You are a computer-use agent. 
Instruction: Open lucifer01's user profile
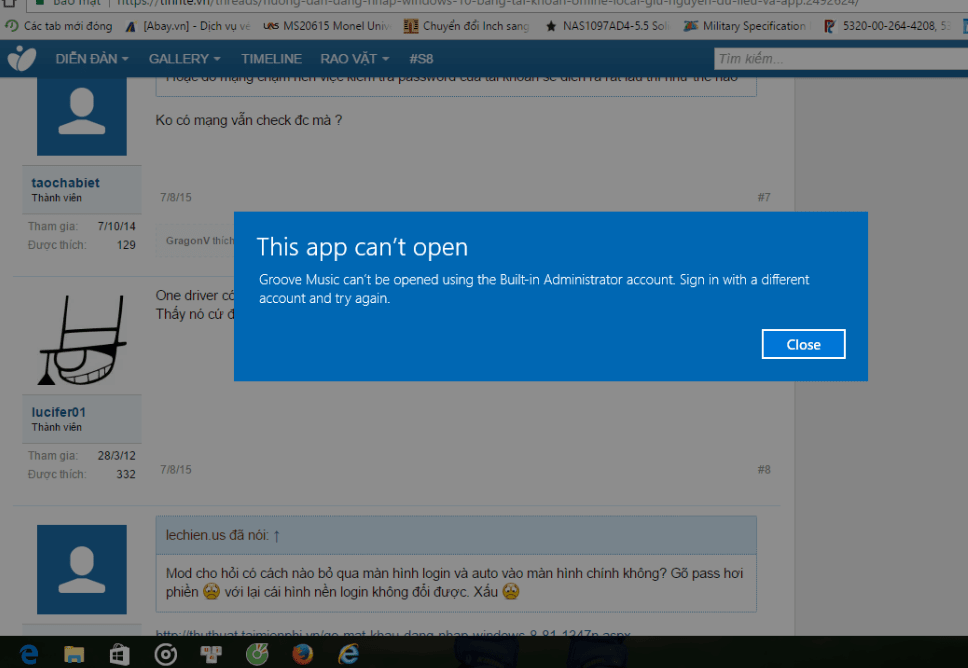(59, 412)
